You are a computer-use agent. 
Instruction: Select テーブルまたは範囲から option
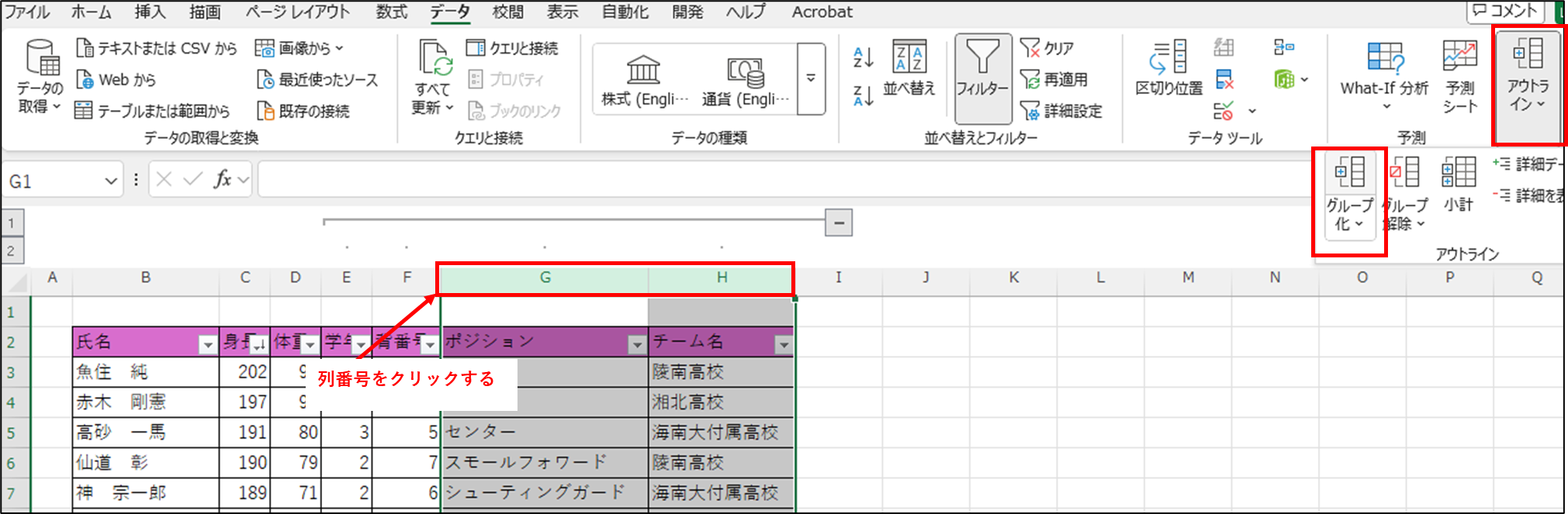point(152,111)
